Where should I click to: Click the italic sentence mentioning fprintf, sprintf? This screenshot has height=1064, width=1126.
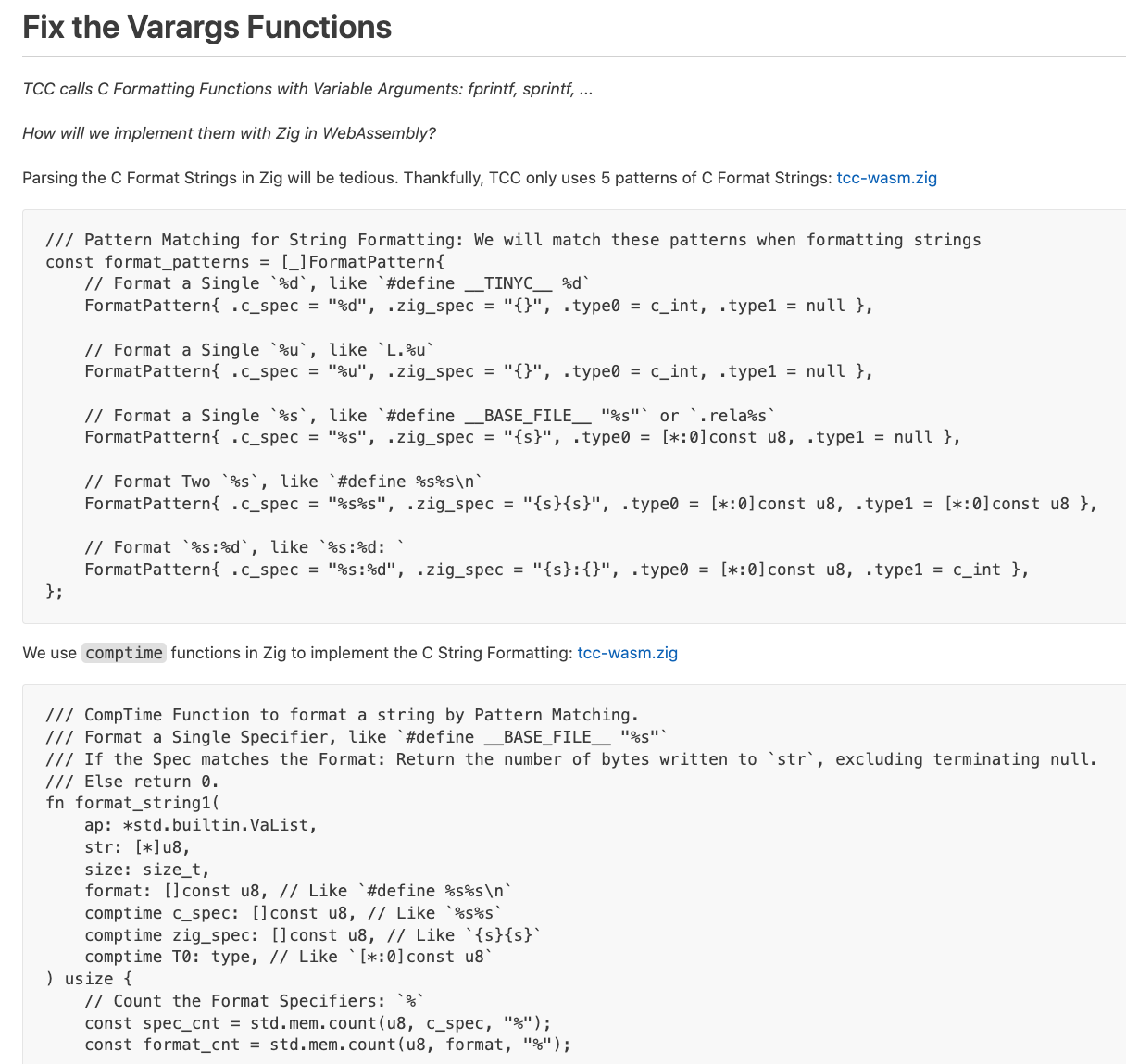[x=307, y=89]
